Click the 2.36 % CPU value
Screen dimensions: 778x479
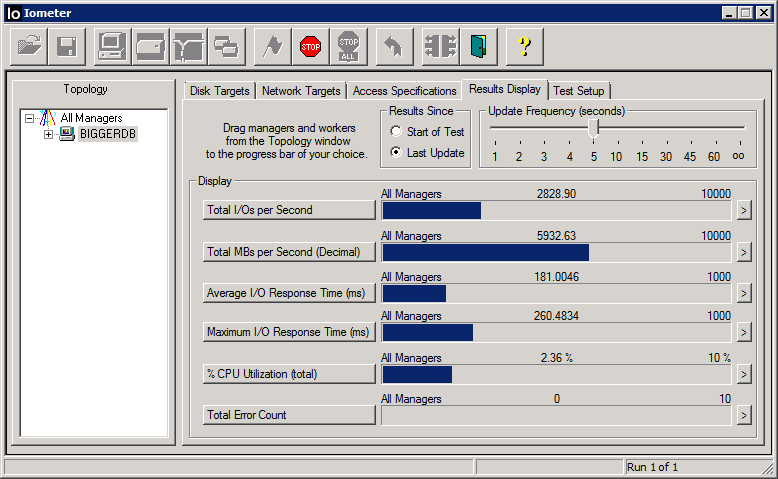pos(556,358)
